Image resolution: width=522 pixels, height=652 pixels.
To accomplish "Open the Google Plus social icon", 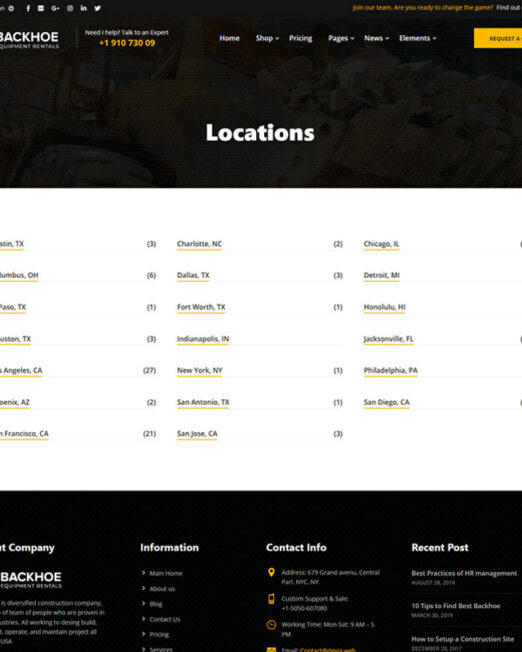I will (55, 8).
